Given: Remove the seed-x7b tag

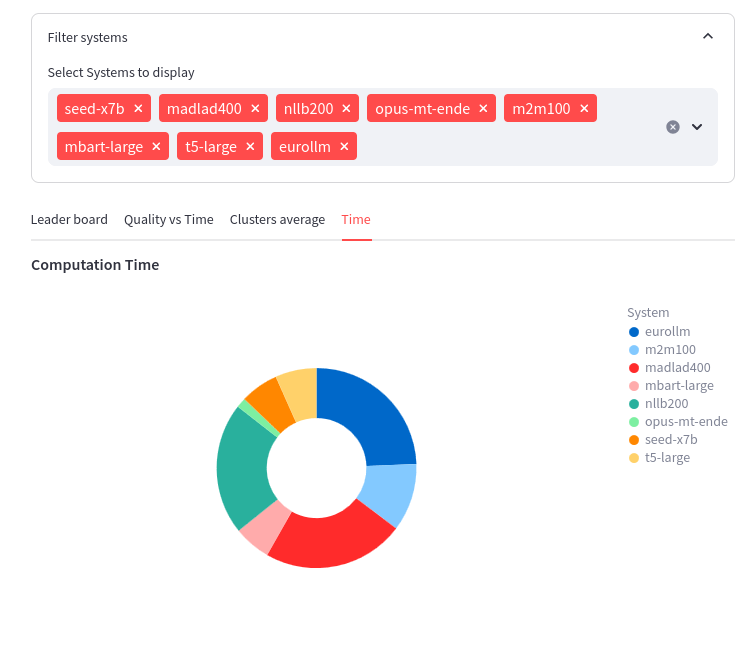Looking at the screenshot, I should tap(138, 108).
